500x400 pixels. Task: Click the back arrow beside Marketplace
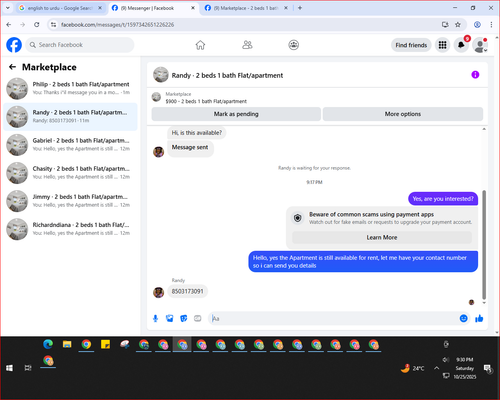pos(12,67)
